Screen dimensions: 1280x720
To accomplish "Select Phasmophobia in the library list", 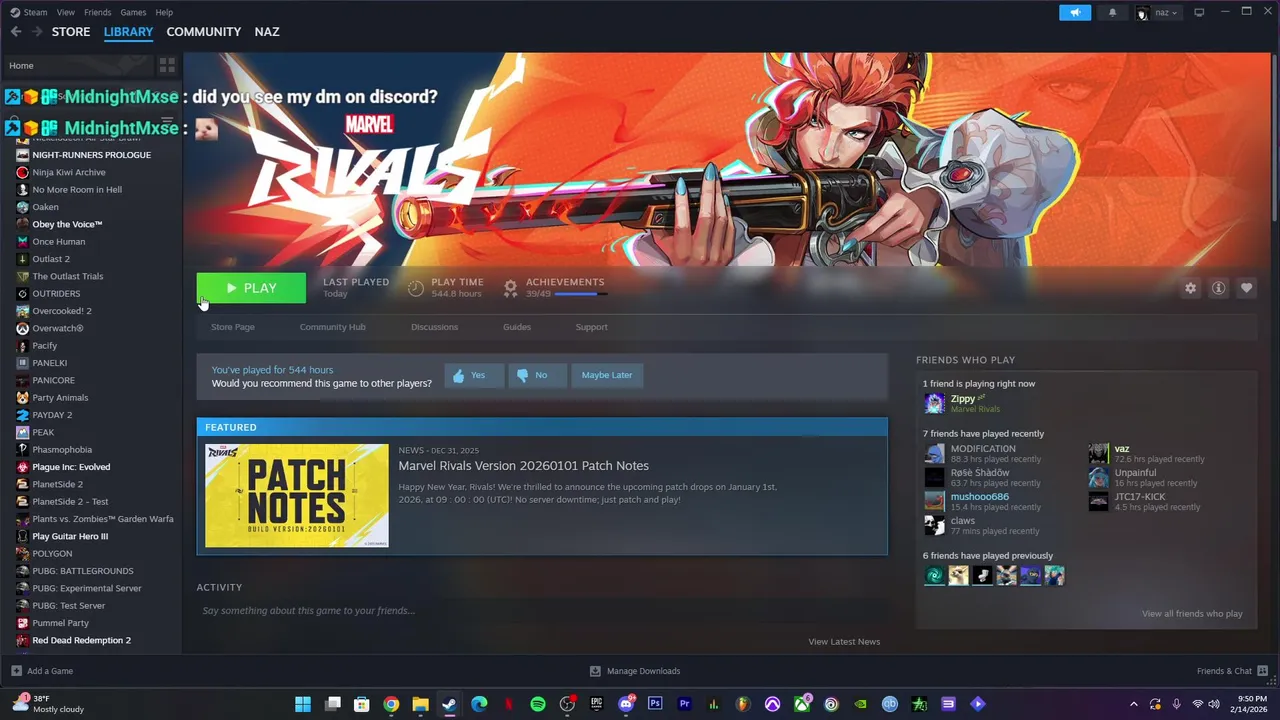I will (x=62, y=450).
